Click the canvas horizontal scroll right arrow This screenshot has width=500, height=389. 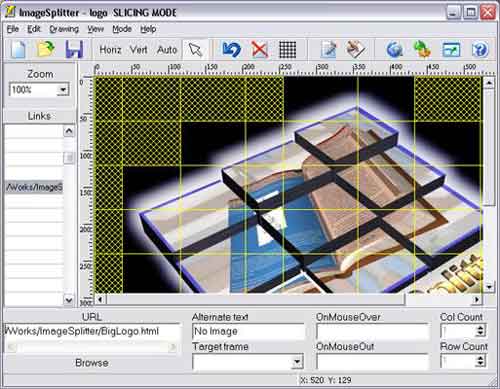pyautogui.click(x=477, y=299)
